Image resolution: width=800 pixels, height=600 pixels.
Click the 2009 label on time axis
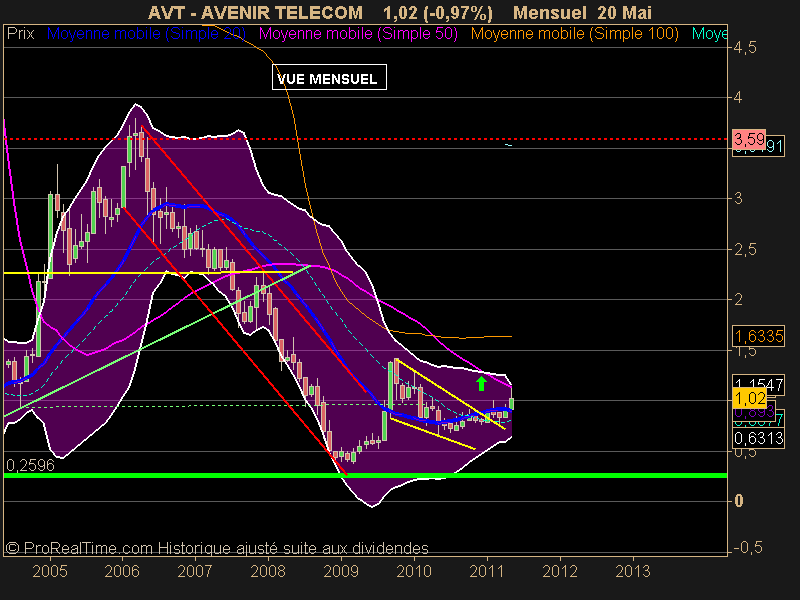pos(341,571)
